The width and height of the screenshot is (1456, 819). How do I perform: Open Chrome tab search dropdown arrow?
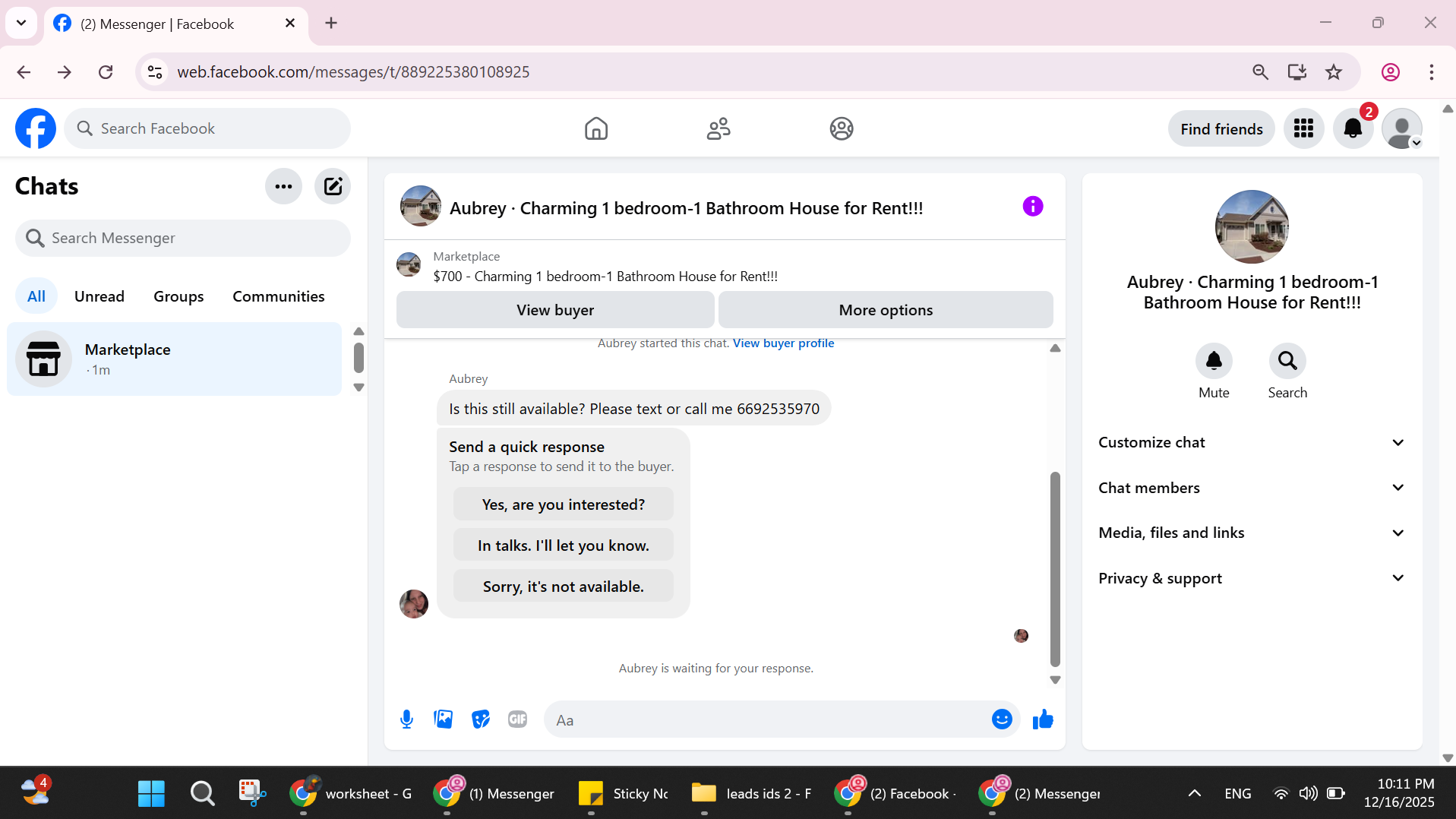click(x=21, y=23)
